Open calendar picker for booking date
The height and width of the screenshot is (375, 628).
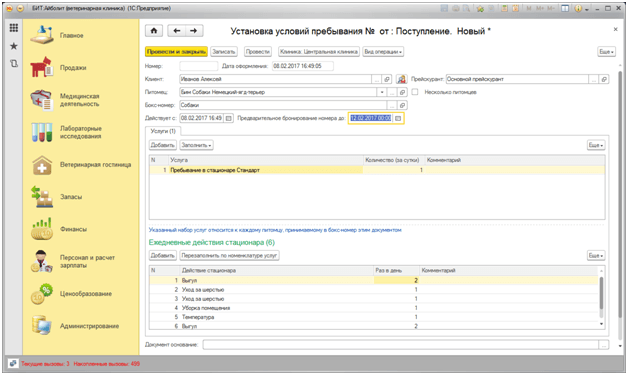coord(398,118)
